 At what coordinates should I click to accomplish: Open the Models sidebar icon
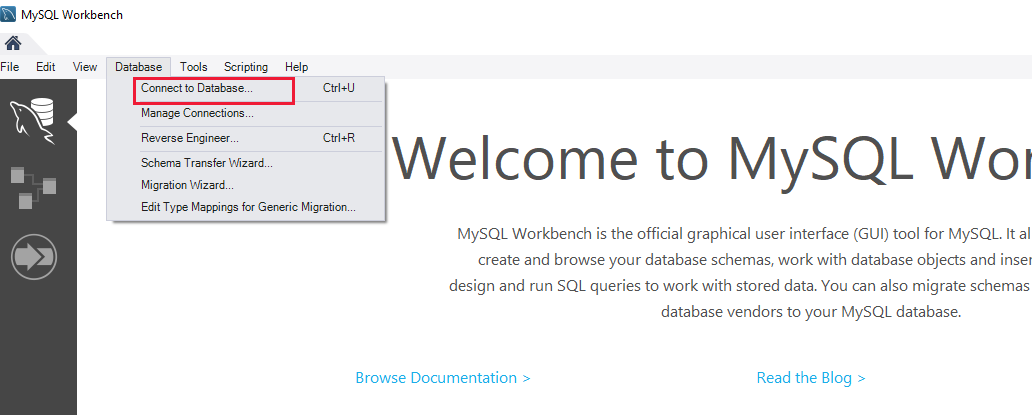click(x=33, y=188)
